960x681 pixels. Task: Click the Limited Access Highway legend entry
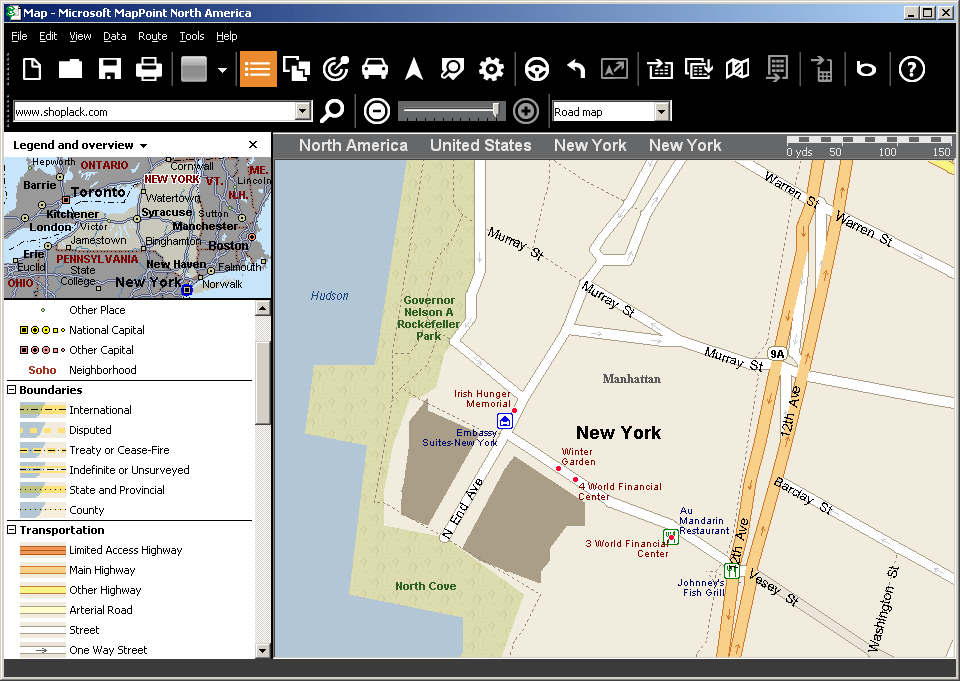coord(126,550)
